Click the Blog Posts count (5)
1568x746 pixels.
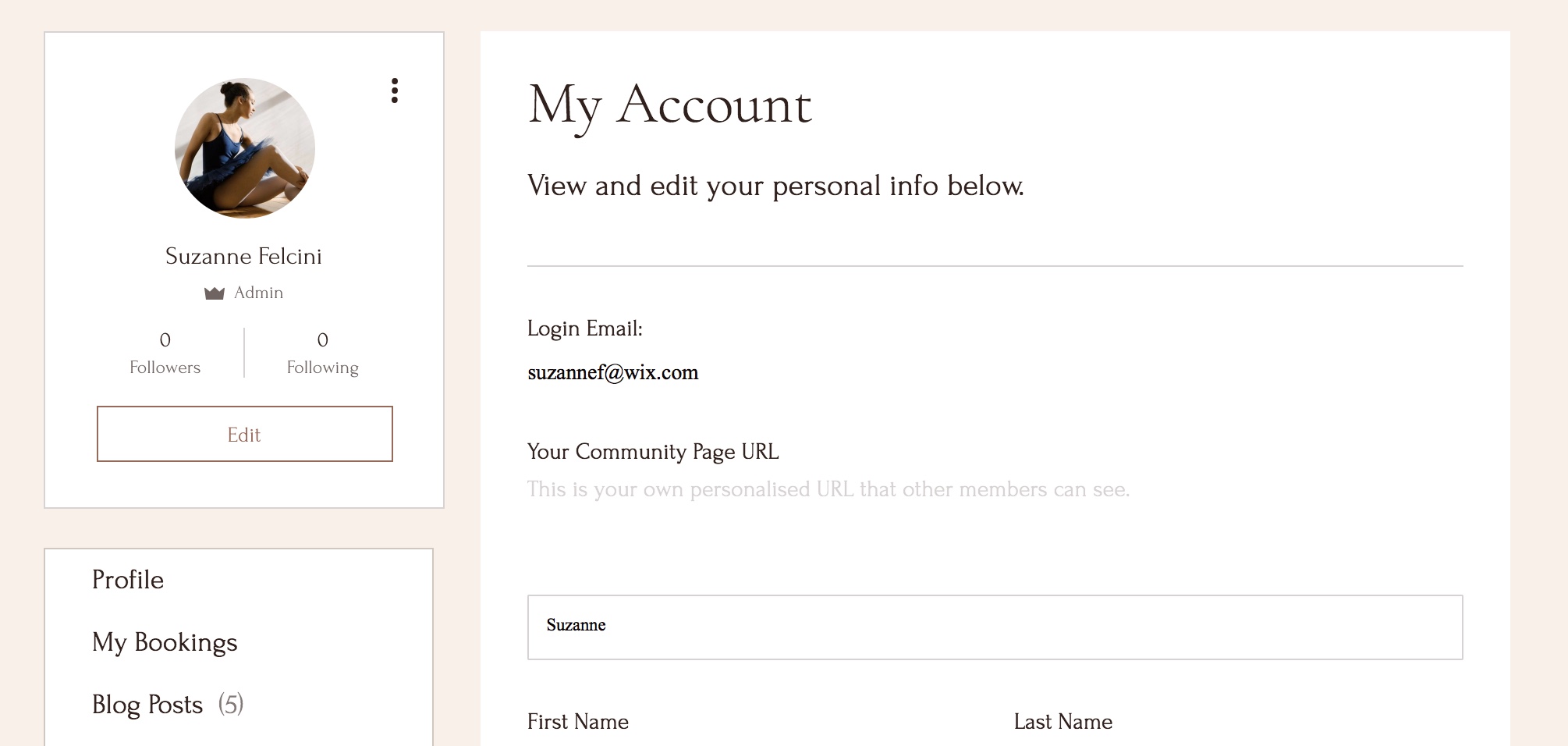tap(231, 705)
